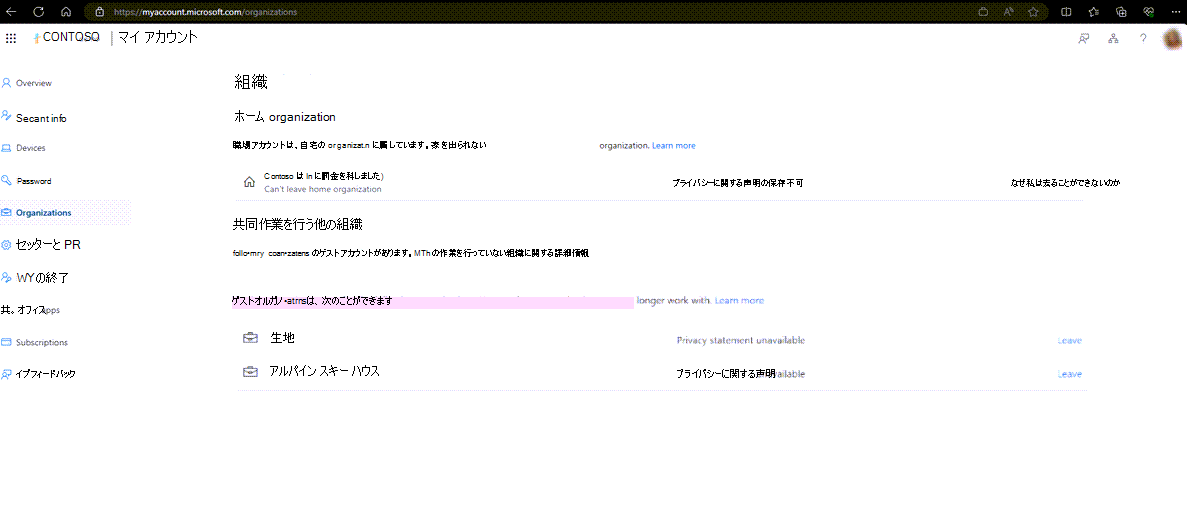Leave the アルパイン スキー ハウス organization
This screenshot has height=528, width=1187.
pyautogui.click(x=1070, y=374)
